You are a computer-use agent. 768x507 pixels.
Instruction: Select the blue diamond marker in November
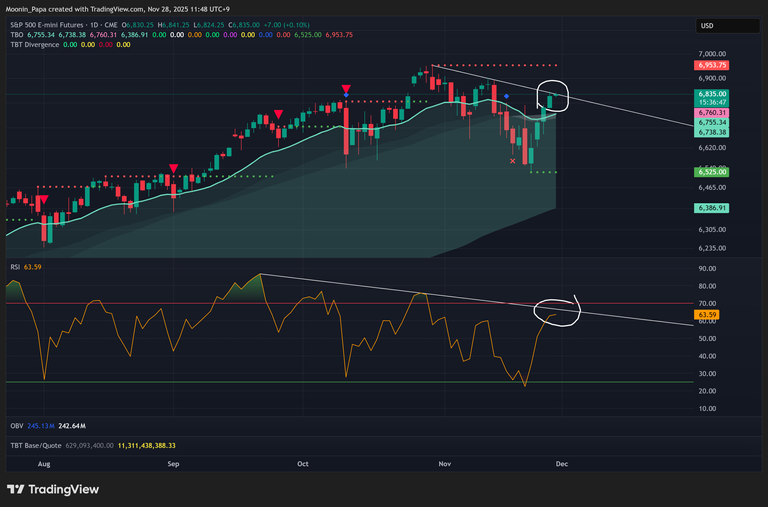click(x=507, y=96)
